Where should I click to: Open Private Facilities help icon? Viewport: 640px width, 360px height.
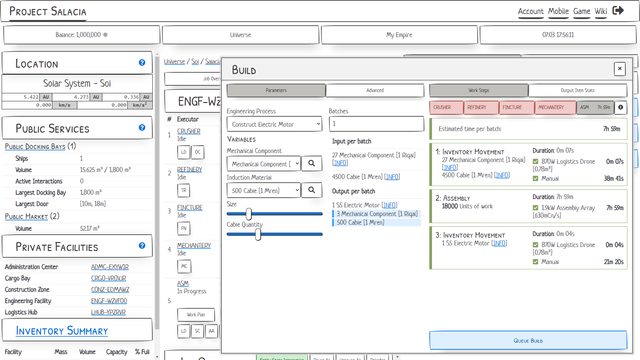(x=142, y=245)
